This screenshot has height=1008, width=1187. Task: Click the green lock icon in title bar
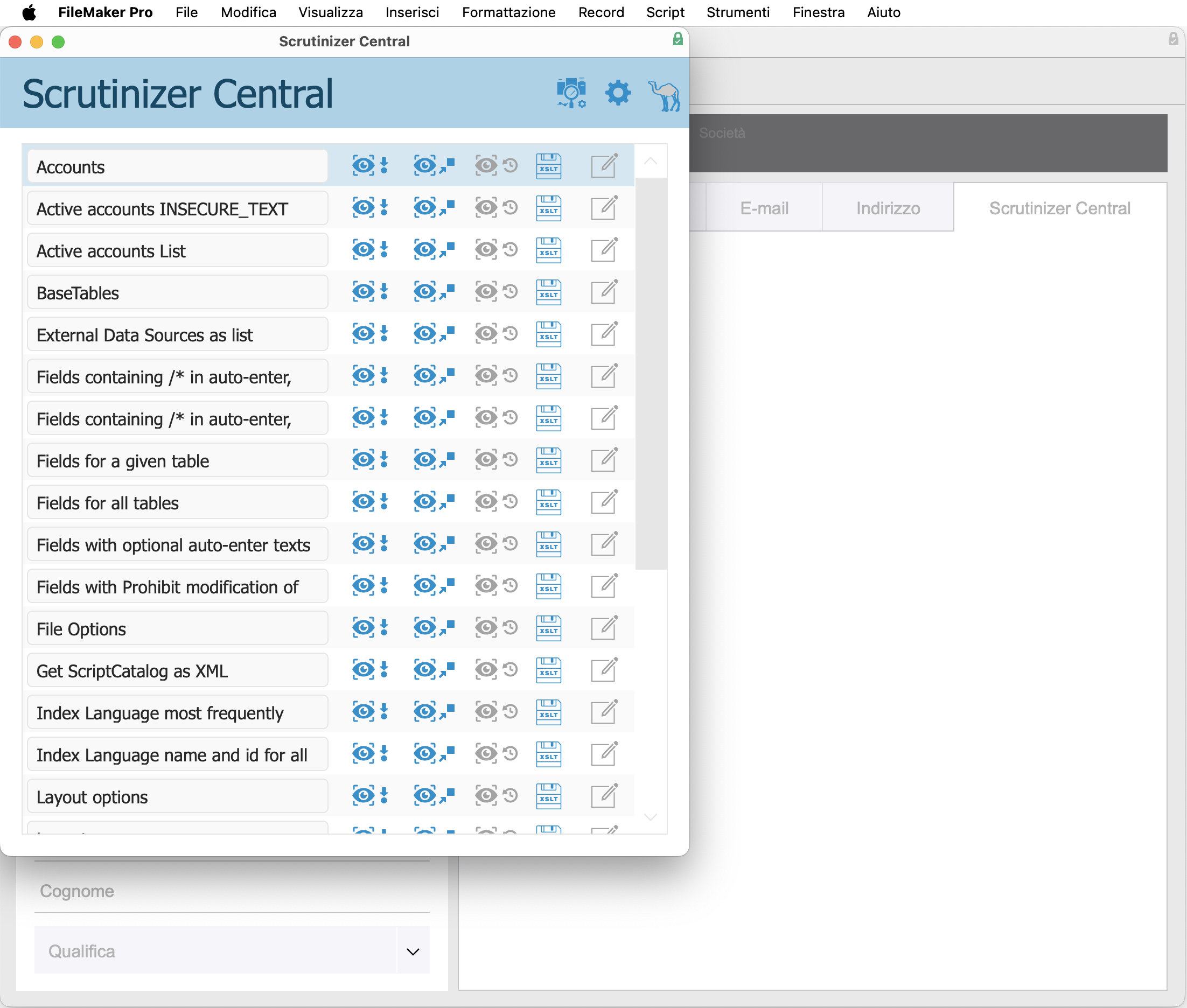[678, 39]
